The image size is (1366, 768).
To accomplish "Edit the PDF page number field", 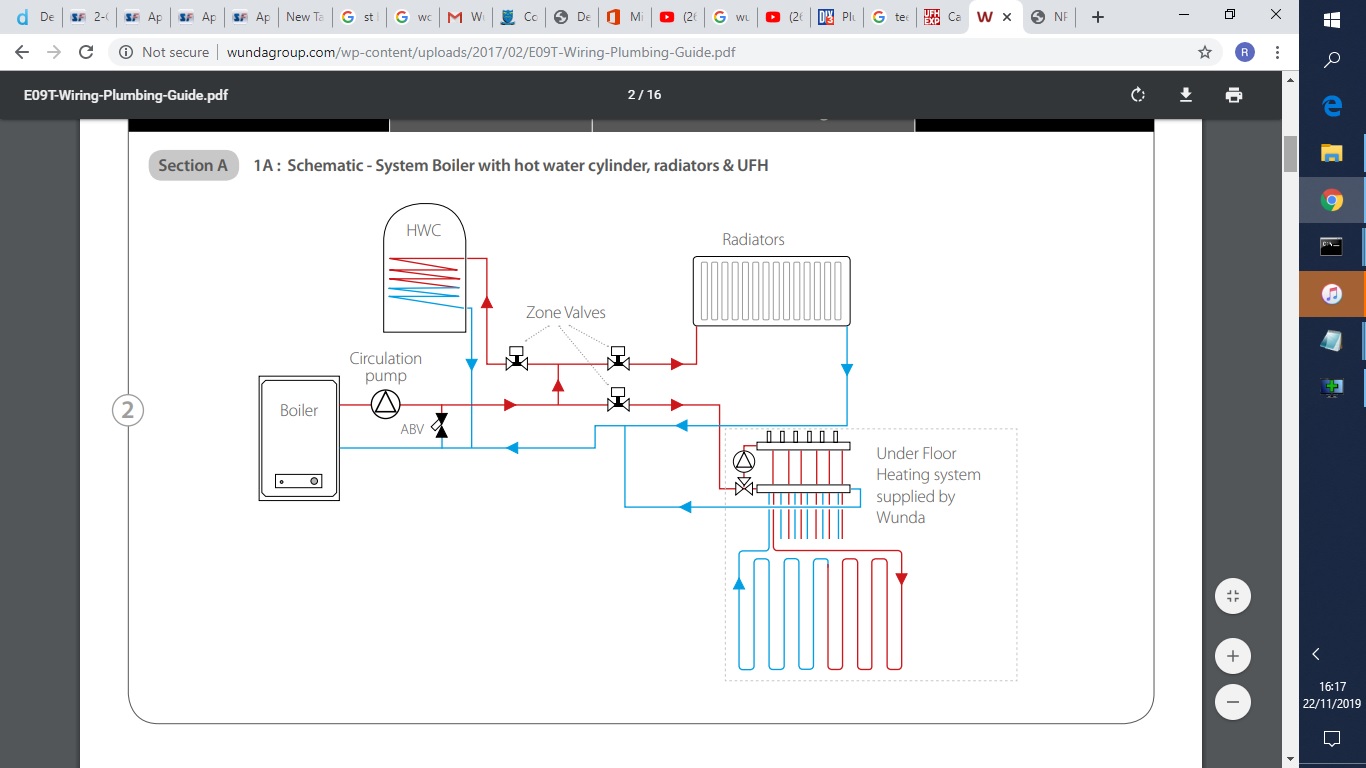I will point(632,95).
